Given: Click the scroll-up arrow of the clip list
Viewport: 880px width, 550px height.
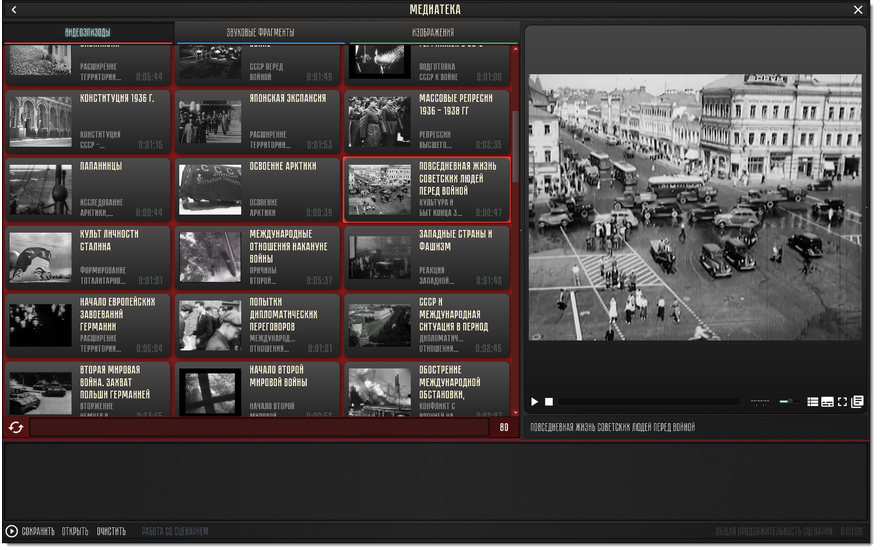Looking at the screenshot, I should point(515,50).
